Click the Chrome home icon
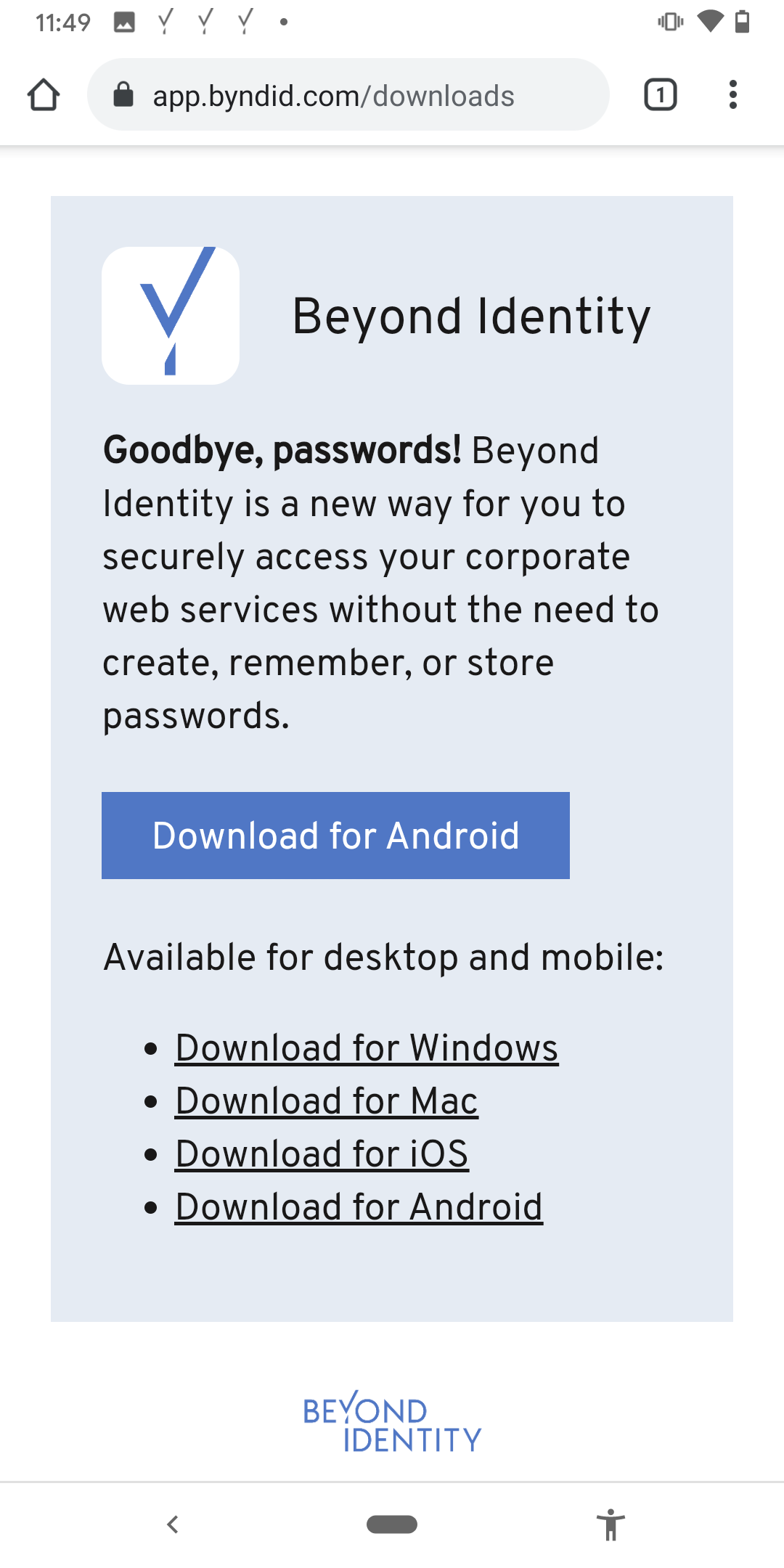Viewport: 784px width, 1568px height. coord(44,94)
